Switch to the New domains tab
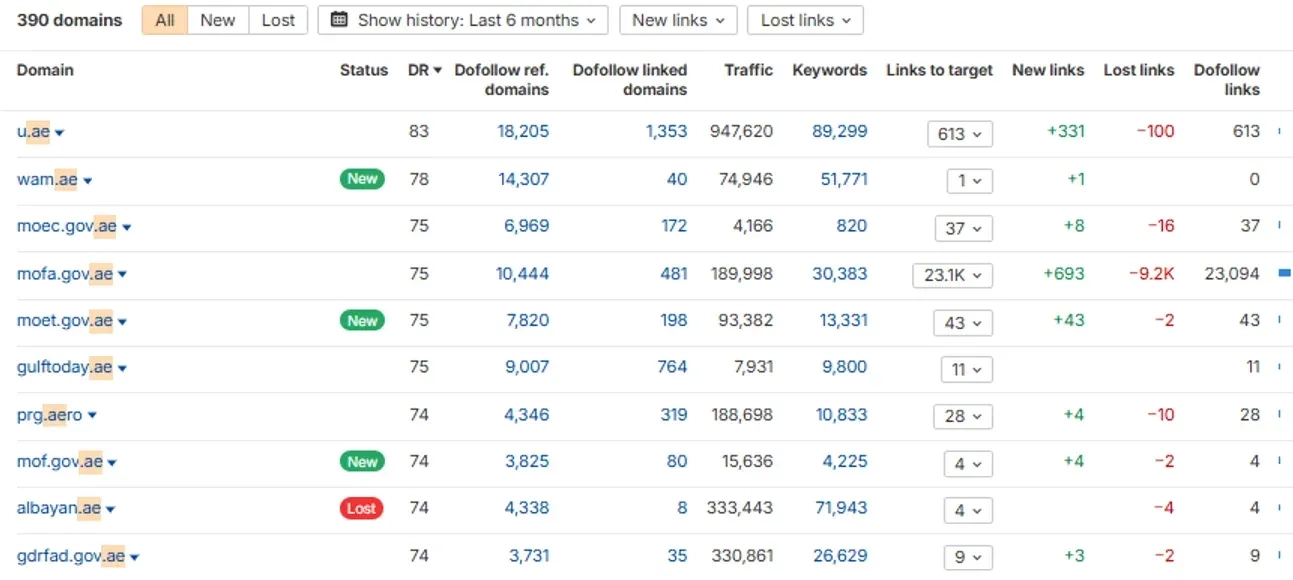Screen dimensions: 1293x580 pyautogui.click(x=218, y=20)
